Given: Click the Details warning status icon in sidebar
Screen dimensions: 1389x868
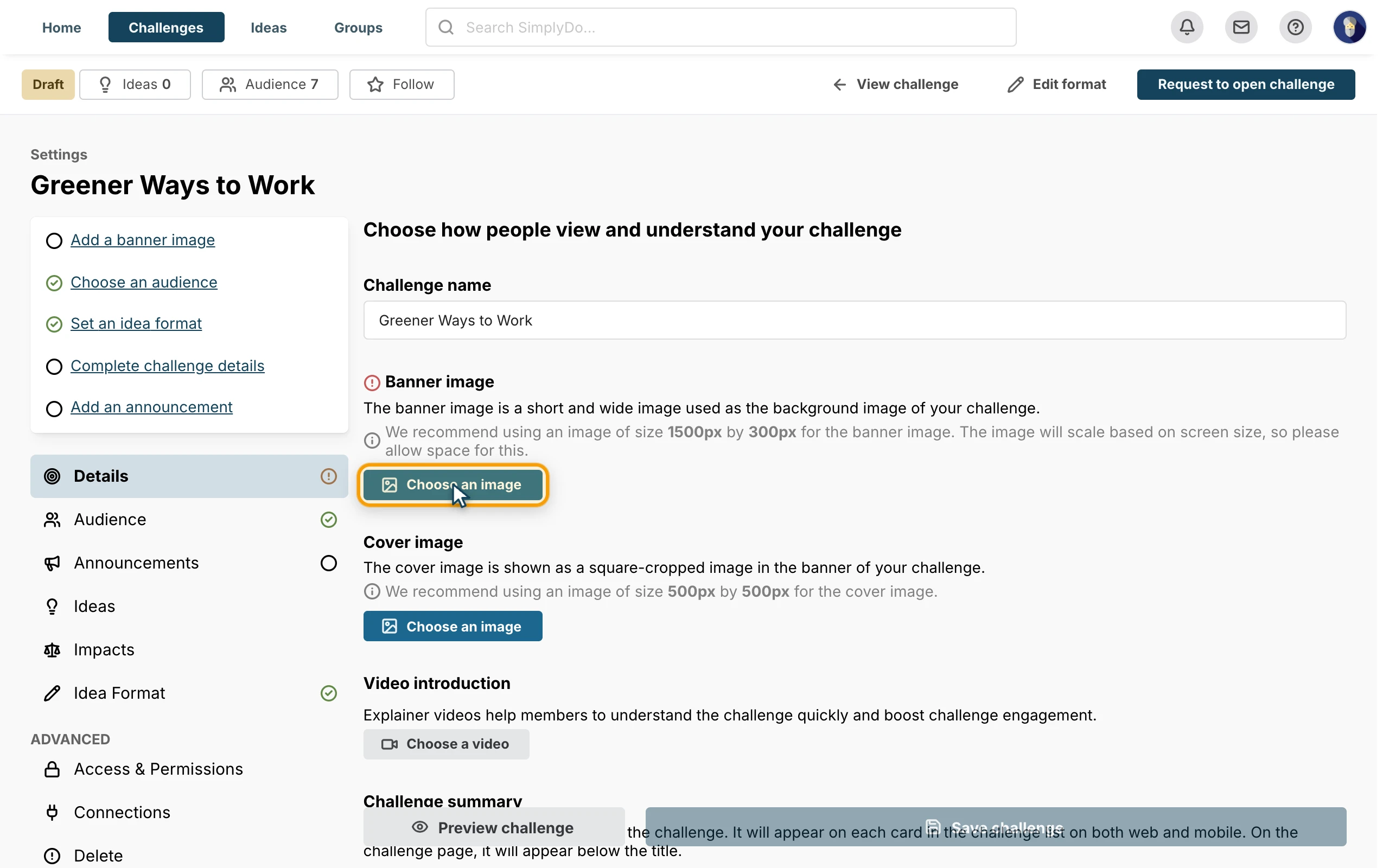Looking at the screenshot, I should [x=328, y=476].
